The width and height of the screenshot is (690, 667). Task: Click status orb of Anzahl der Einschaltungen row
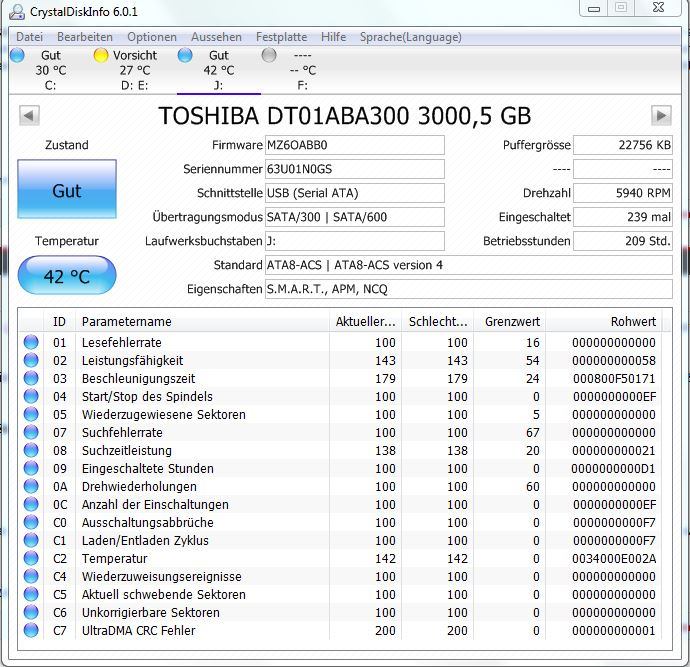[31, 505]
